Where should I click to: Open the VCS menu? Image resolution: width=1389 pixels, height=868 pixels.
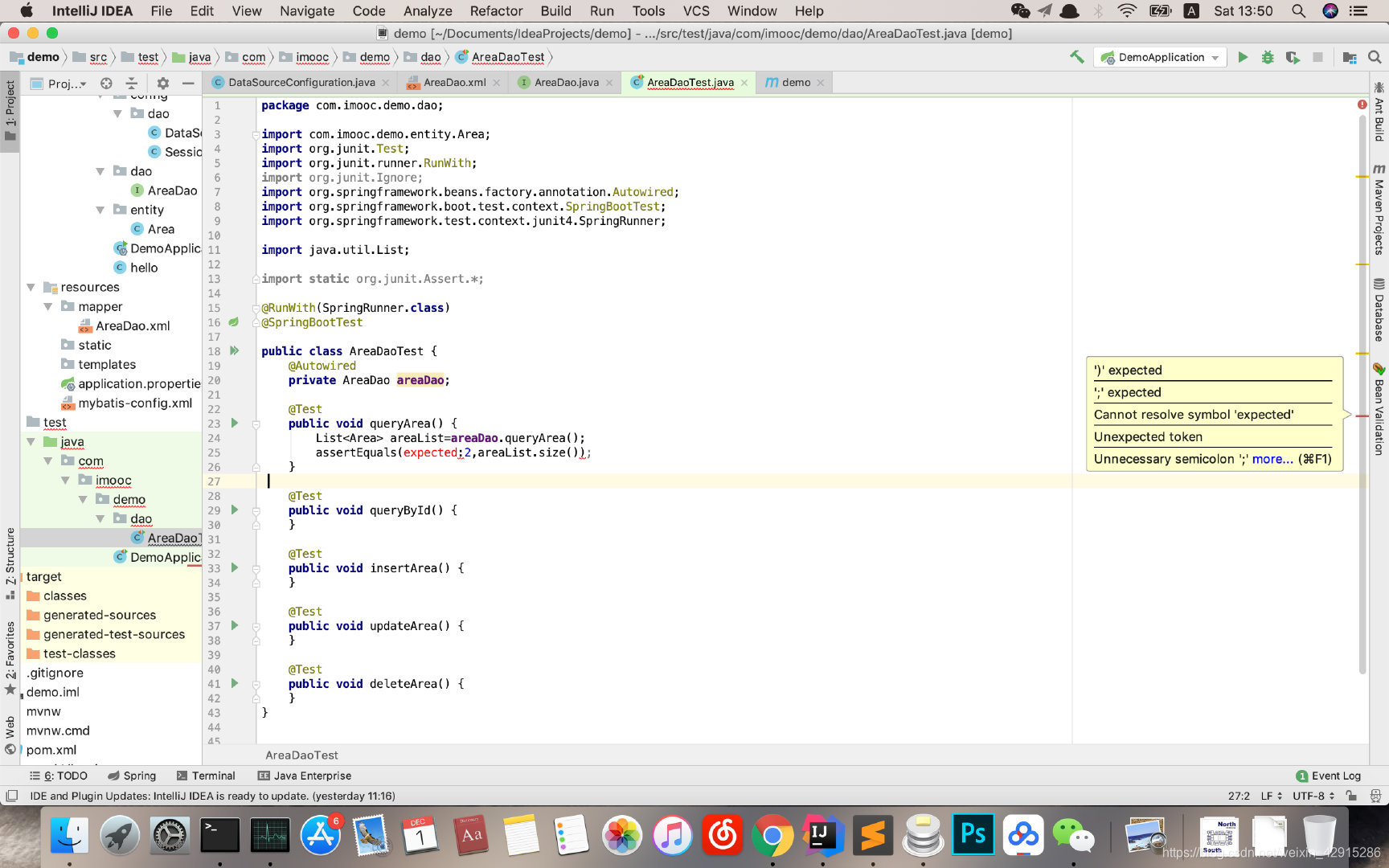(696, 10)
